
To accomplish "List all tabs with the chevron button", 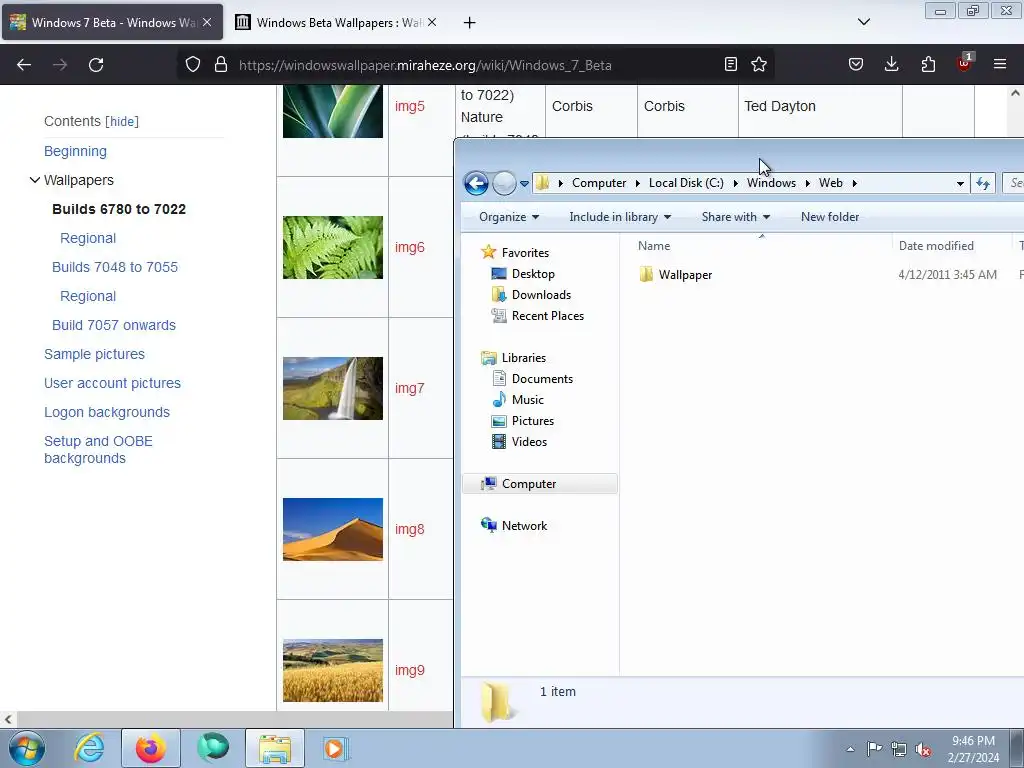I will click(x=863, y=22).
